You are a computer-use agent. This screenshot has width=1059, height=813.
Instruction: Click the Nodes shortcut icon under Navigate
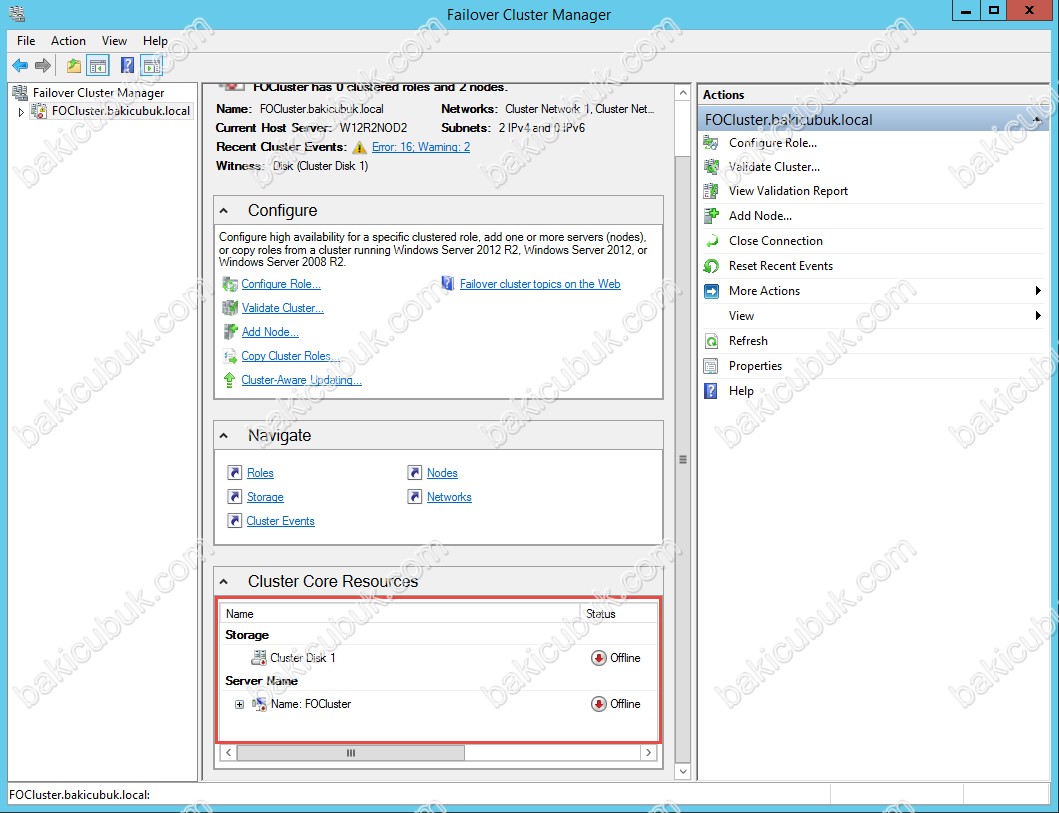(415, 473)
